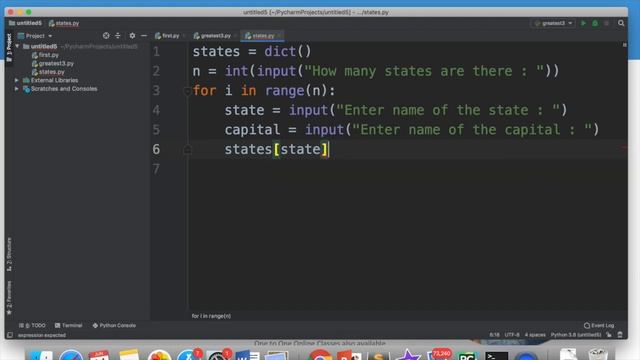This screenshot has height=360, width=640.
Task: Open Project panel settings gear
Action: 132,36
